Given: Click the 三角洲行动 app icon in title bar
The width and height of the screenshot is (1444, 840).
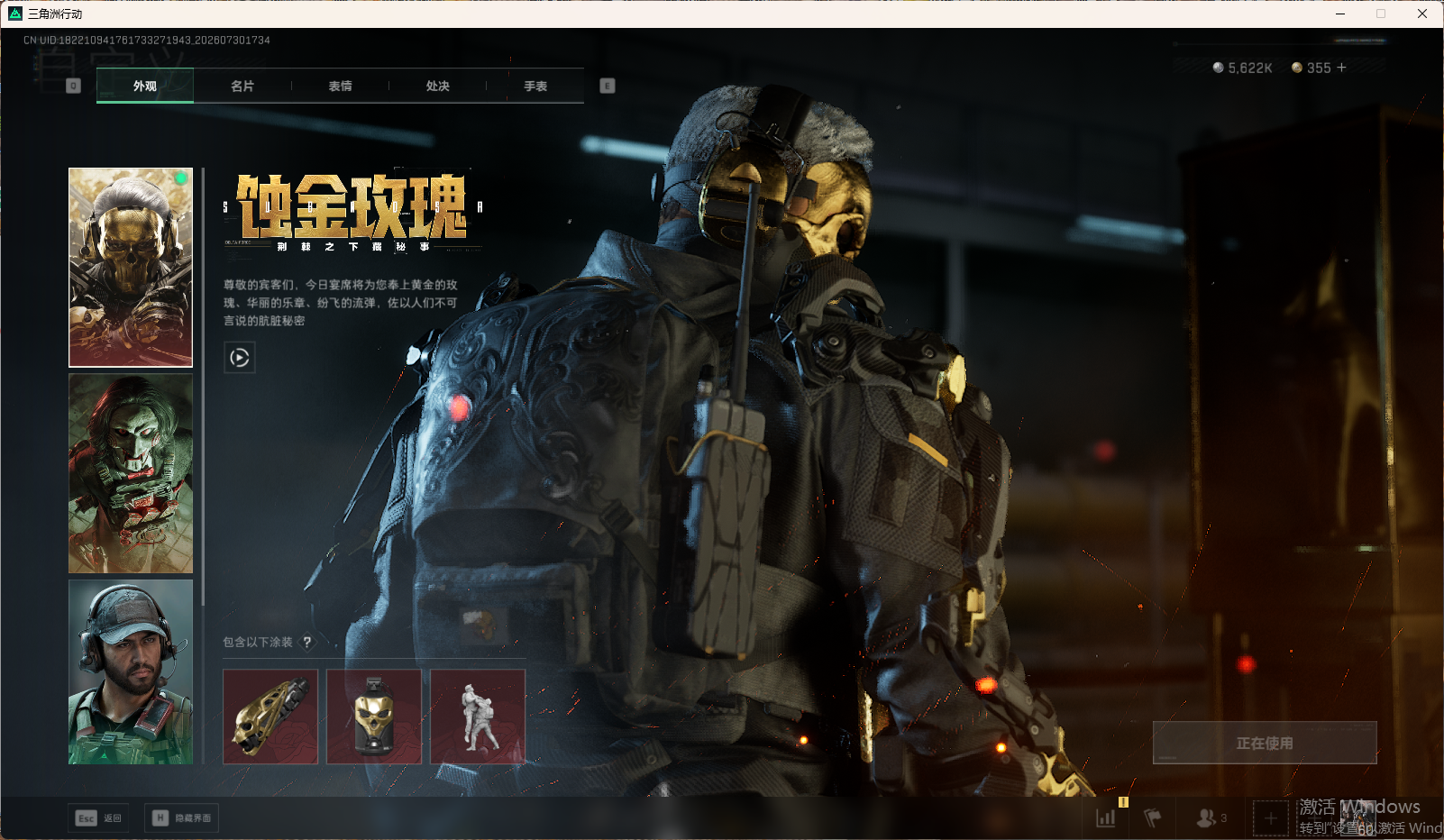Looking at the screenshot, I should [14, 14].
